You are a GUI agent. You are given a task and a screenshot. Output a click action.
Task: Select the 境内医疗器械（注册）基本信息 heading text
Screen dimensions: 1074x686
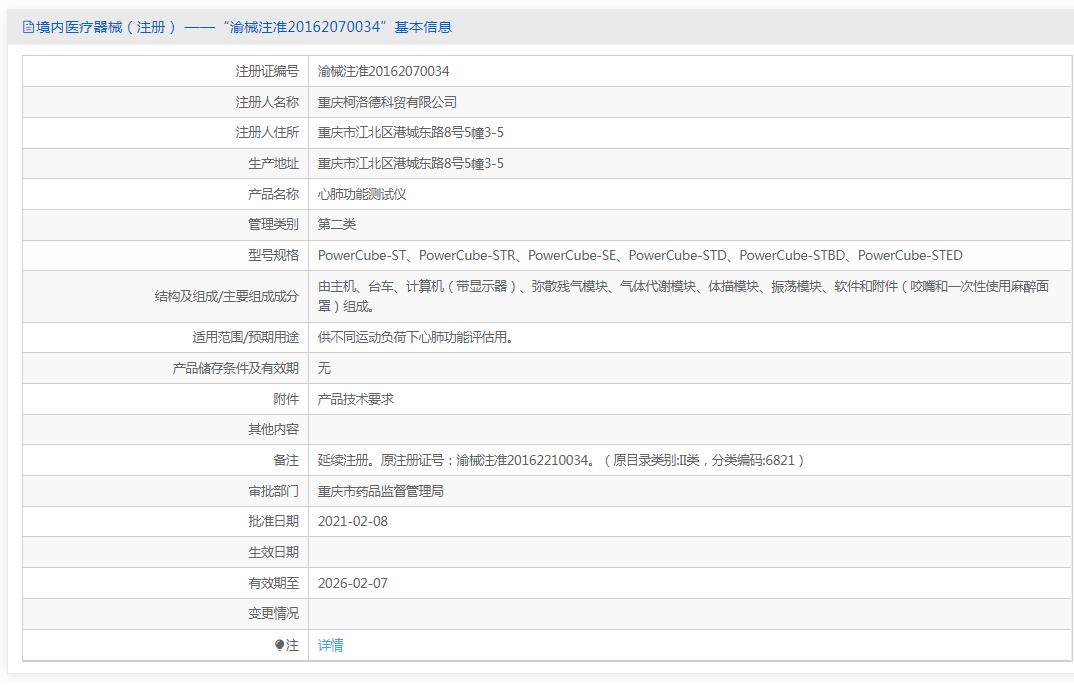point(243,27)
